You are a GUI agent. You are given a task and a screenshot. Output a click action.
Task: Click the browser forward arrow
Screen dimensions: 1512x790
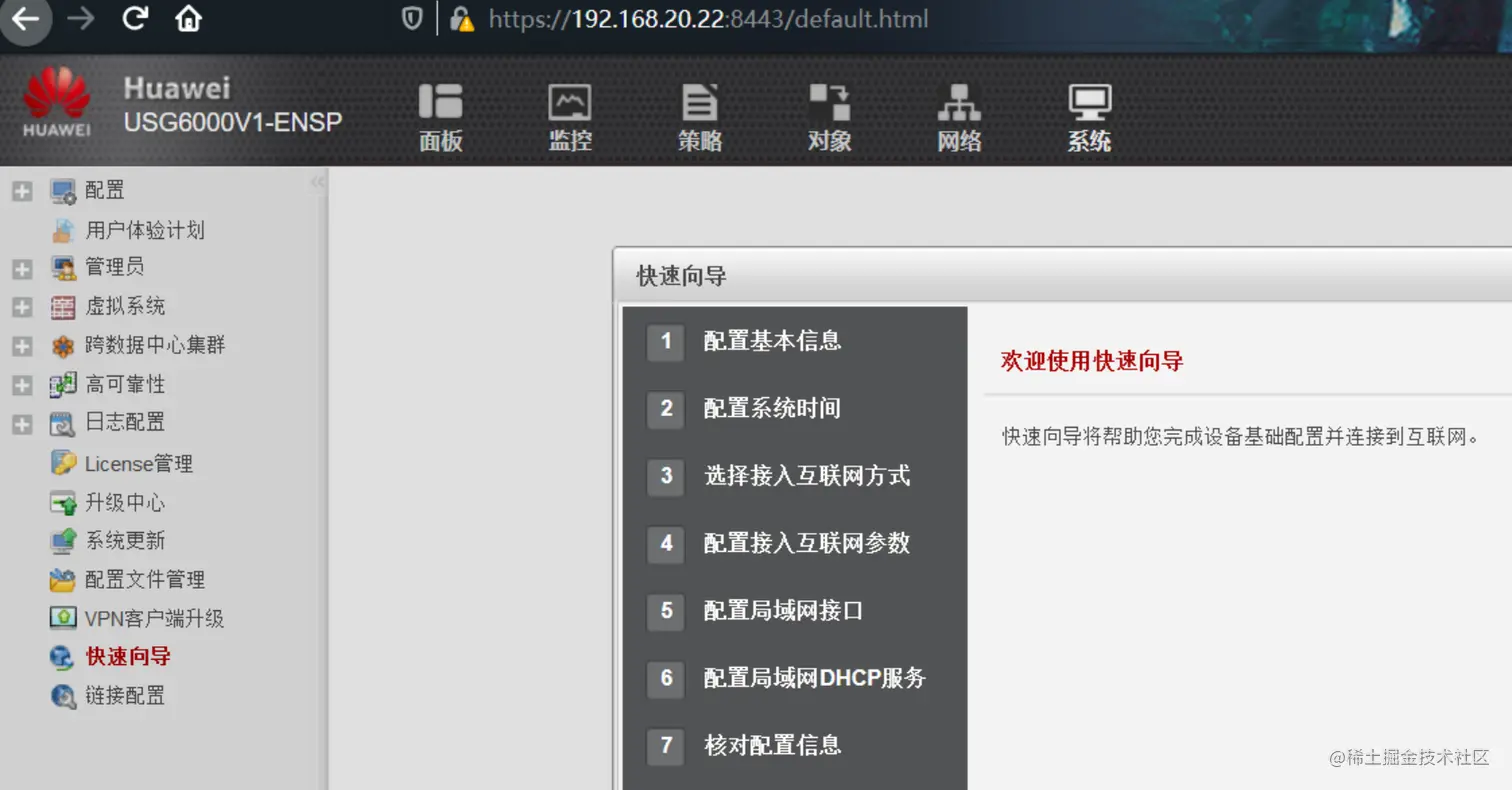pyautogui.click(x=80, y=19)
